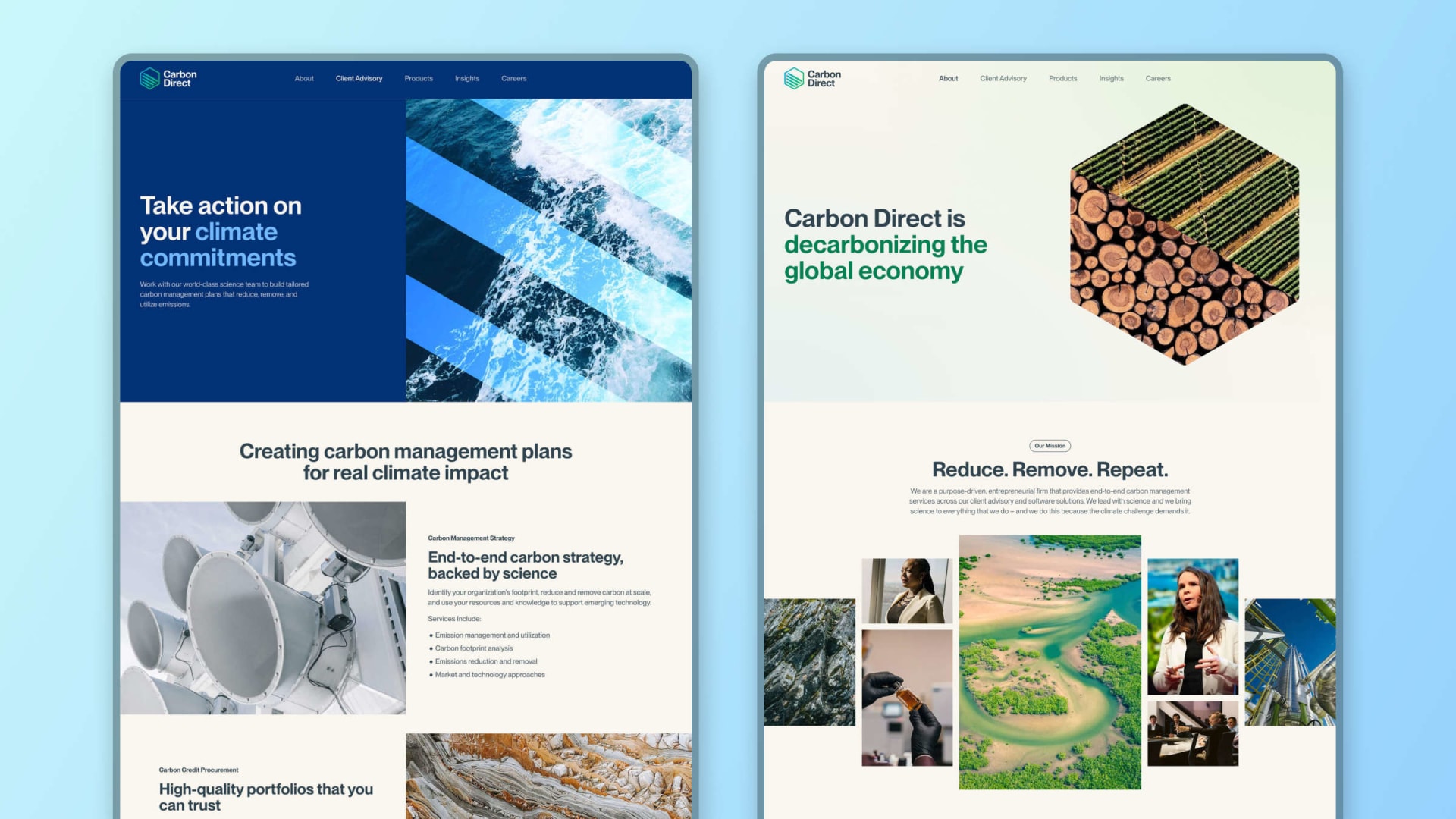1456x819 pixels.
Task: Click 'Creating carbon management plans' heading
Action: point(406,461)
